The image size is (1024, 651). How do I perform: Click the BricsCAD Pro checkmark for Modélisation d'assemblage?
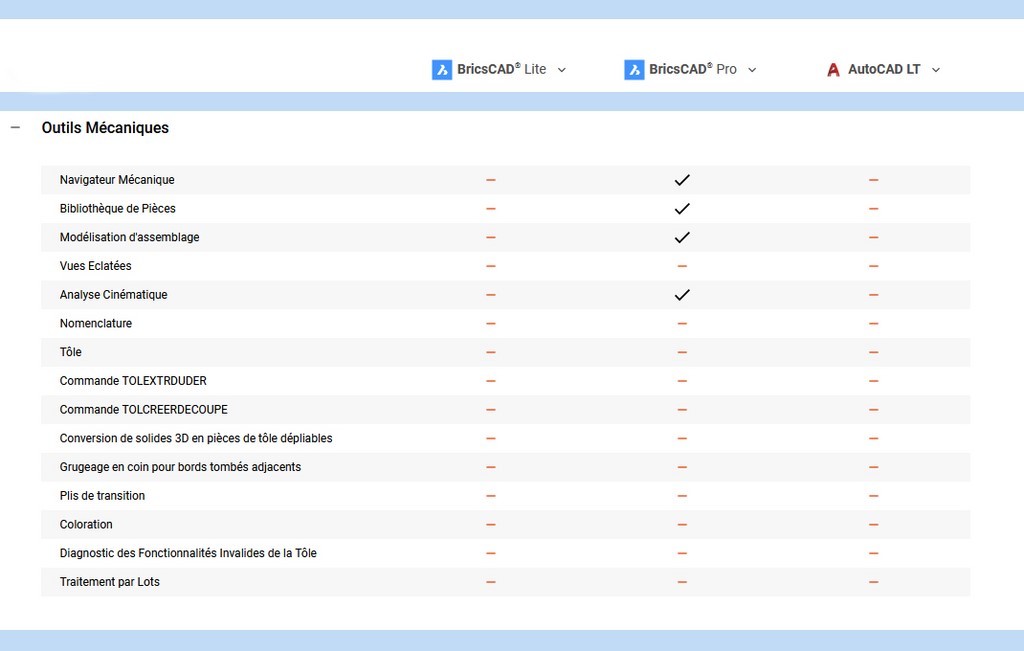pyautogui.click(x=682, y=237)
